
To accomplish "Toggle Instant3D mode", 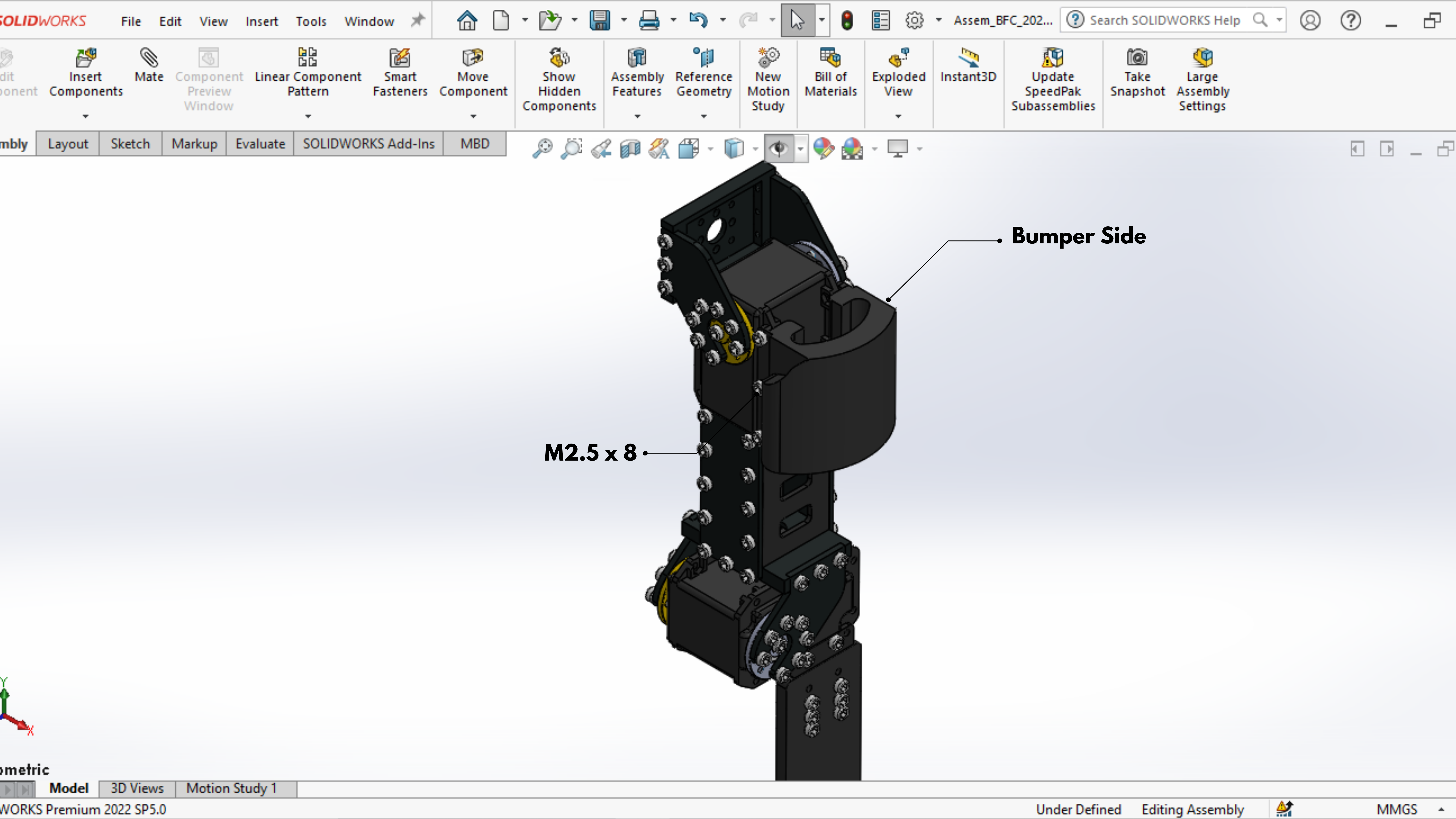I will 968,65.
